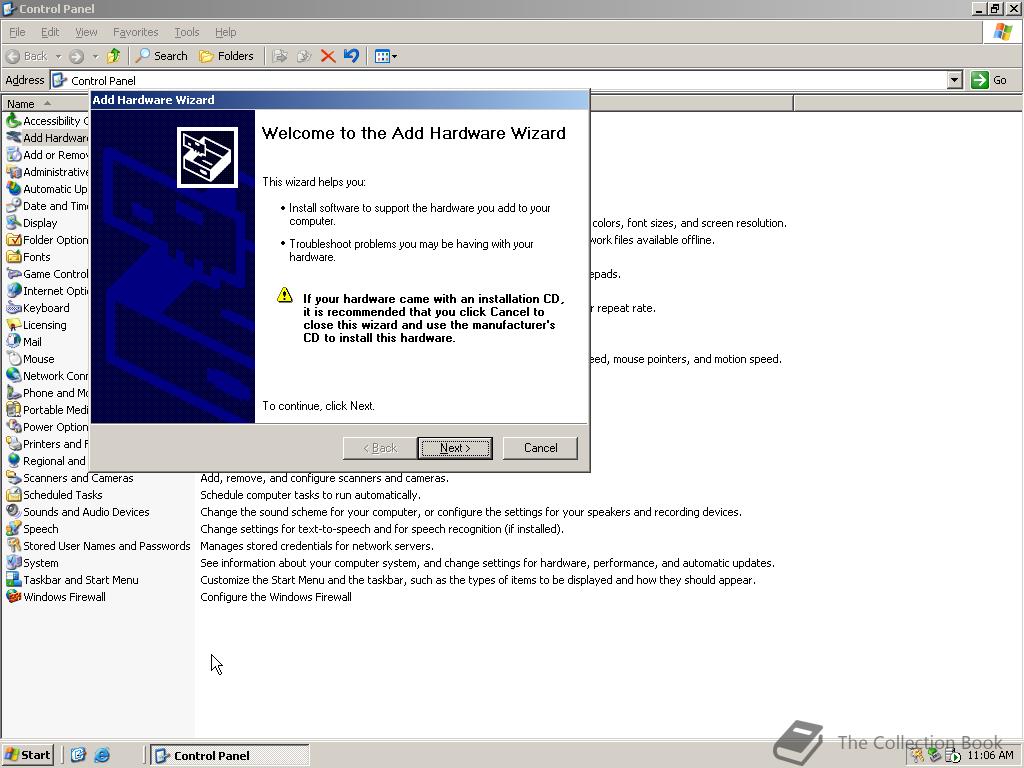1024x768 pixels.
Task: Open Stored User Names and Passwords icon
Action: (x=14, y=545)
